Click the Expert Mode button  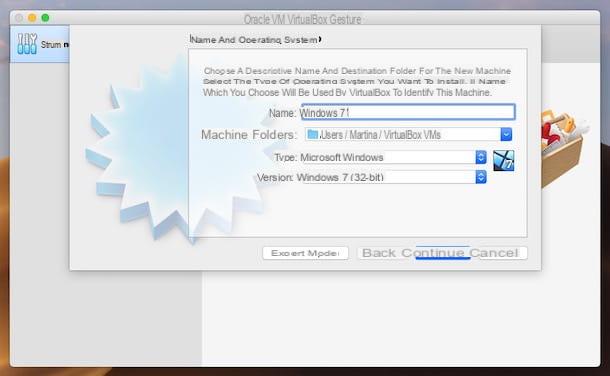pos(305,253)
